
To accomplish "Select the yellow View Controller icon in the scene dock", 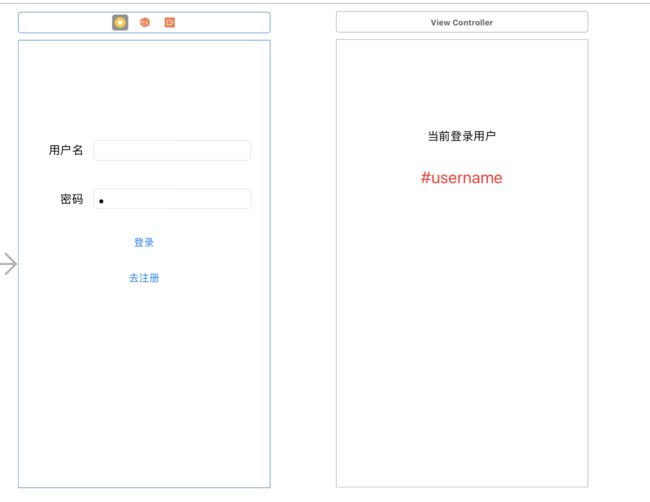I will (120, 22).
